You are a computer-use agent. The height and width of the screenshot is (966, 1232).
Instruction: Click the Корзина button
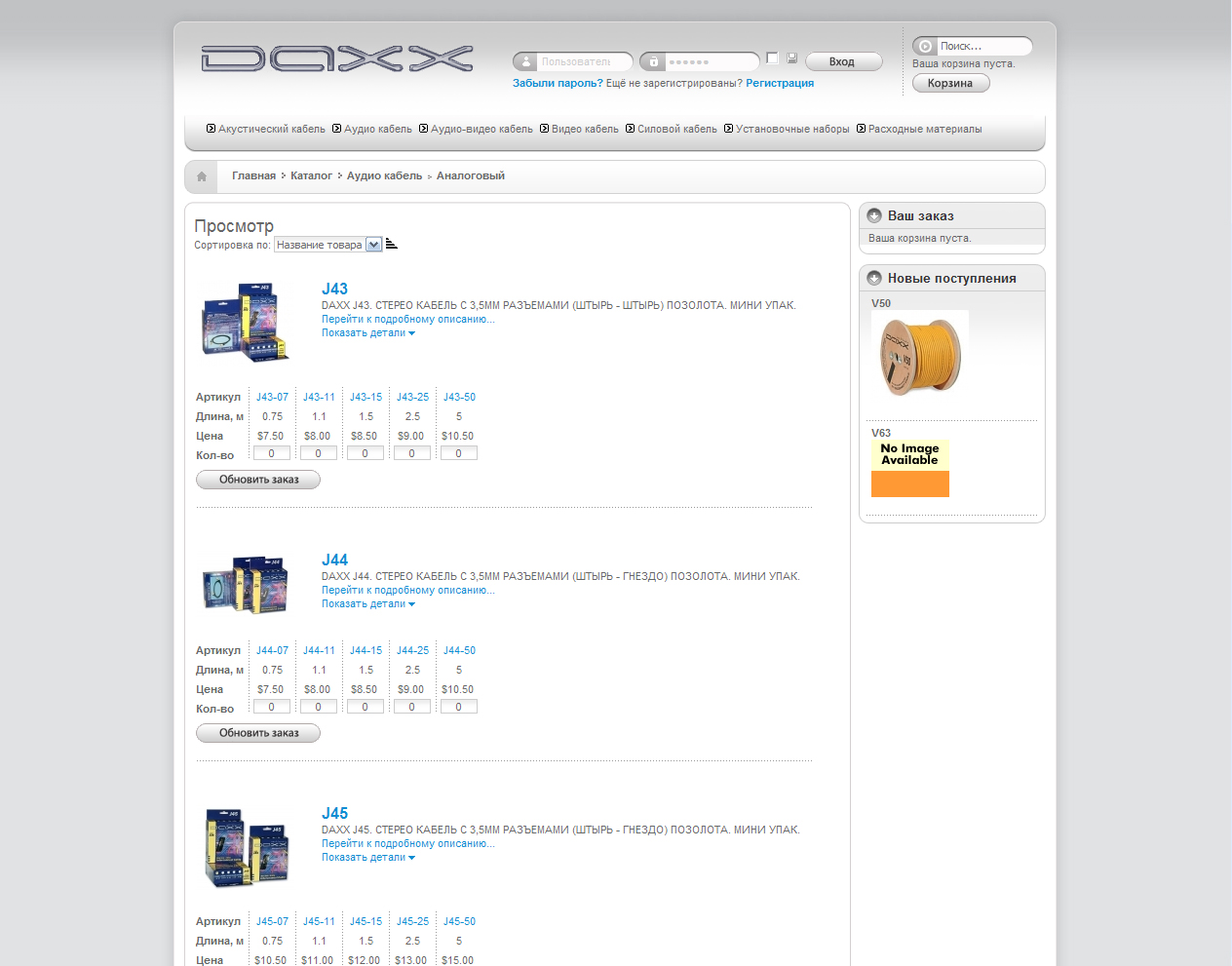(950, 83)
